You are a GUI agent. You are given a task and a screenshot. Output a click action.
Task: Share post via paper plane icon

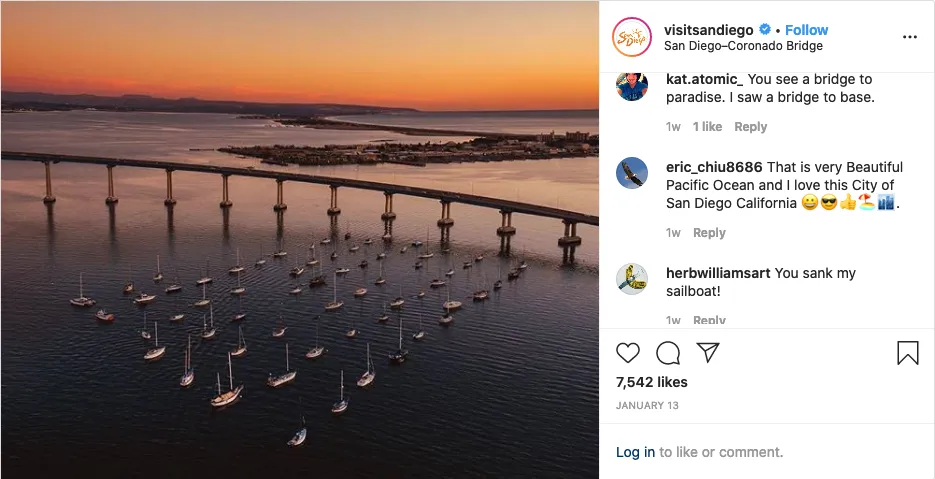(708, 353)
